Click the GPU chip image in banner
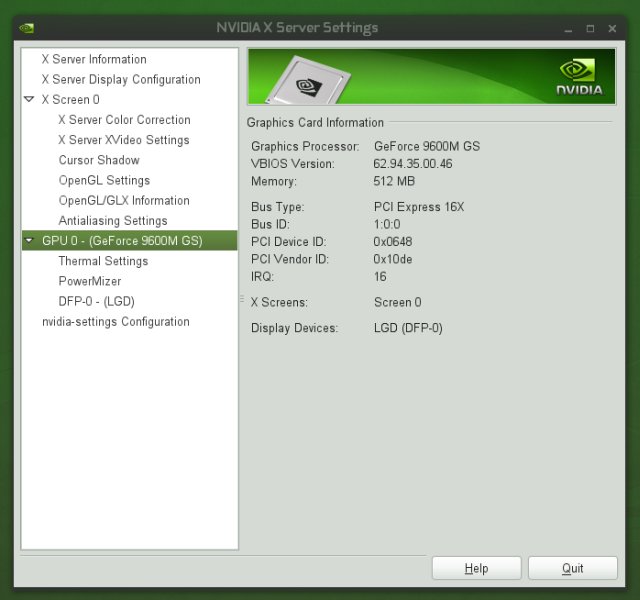 [309, 80]
